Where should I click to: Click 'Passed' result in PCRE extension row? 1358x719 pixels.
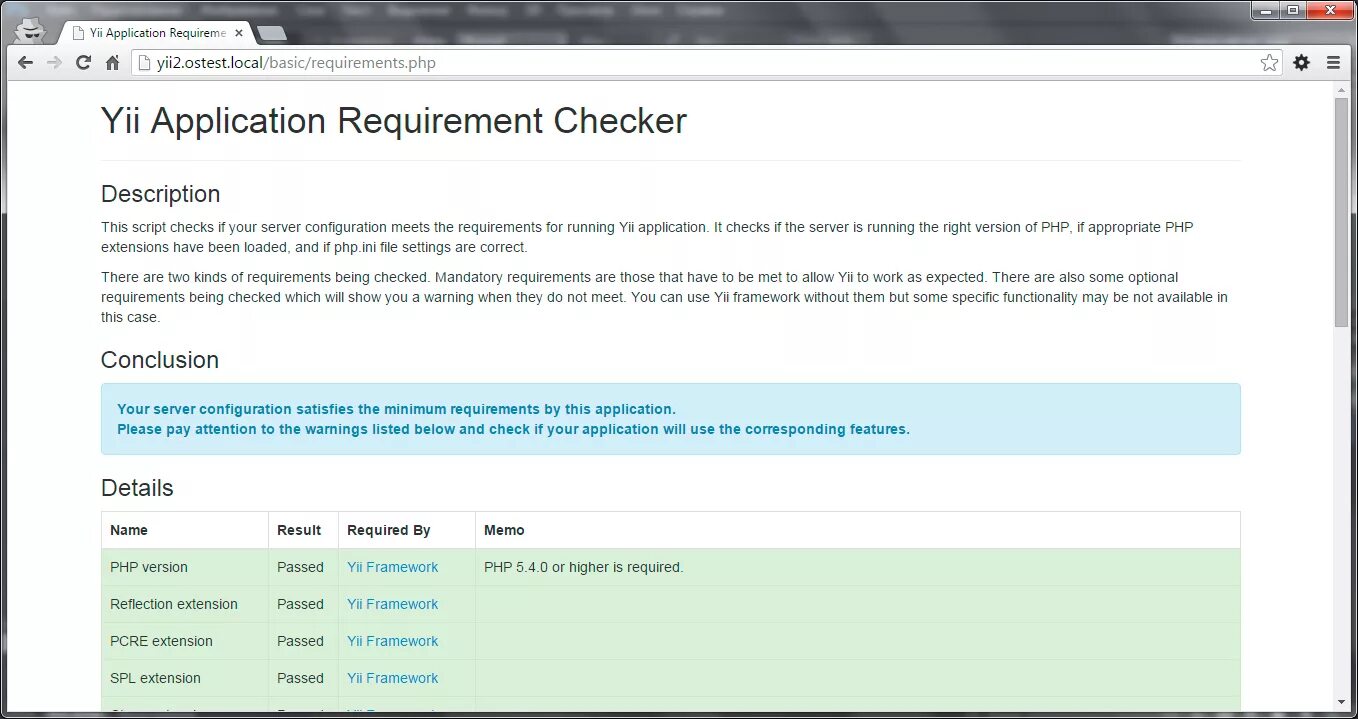300,641
